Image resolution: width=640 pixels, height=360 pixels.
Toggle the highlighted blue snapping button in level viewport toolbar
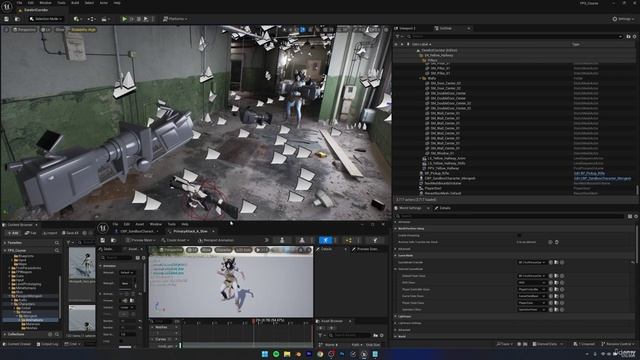click(x=302, y=30)
